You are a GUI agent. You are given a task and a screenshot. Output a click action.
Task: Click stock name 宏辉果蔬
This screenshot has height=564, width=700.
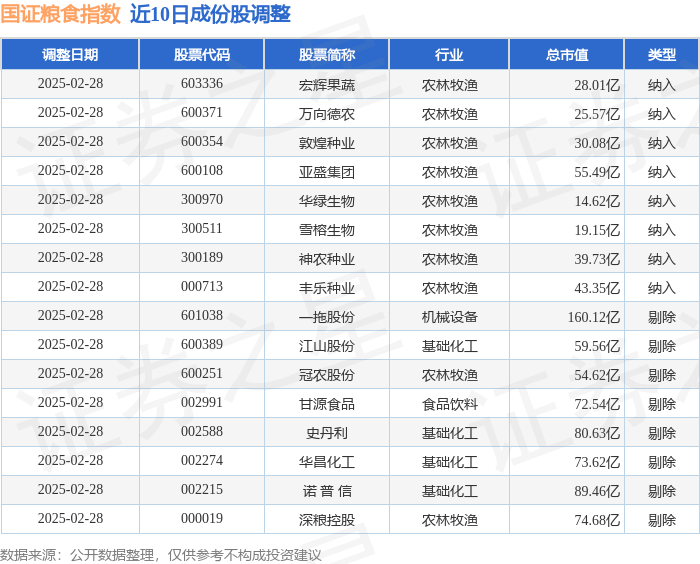327,84
